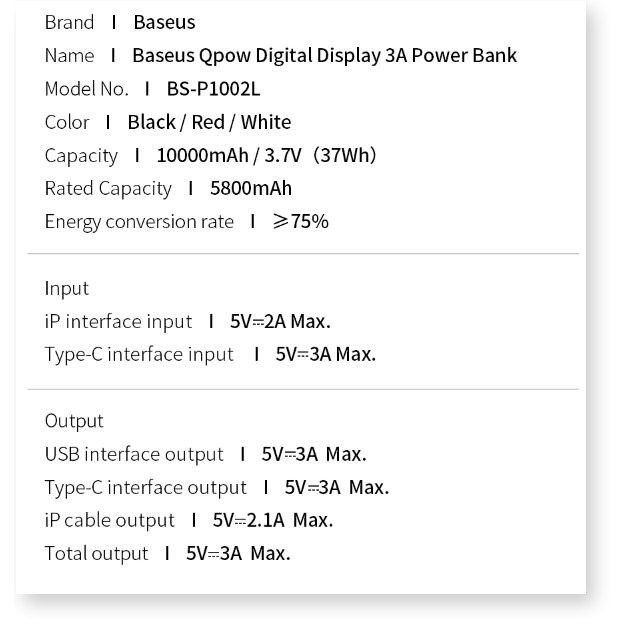Click the Output section heading

pyautogui.click(x=74, y=420)
